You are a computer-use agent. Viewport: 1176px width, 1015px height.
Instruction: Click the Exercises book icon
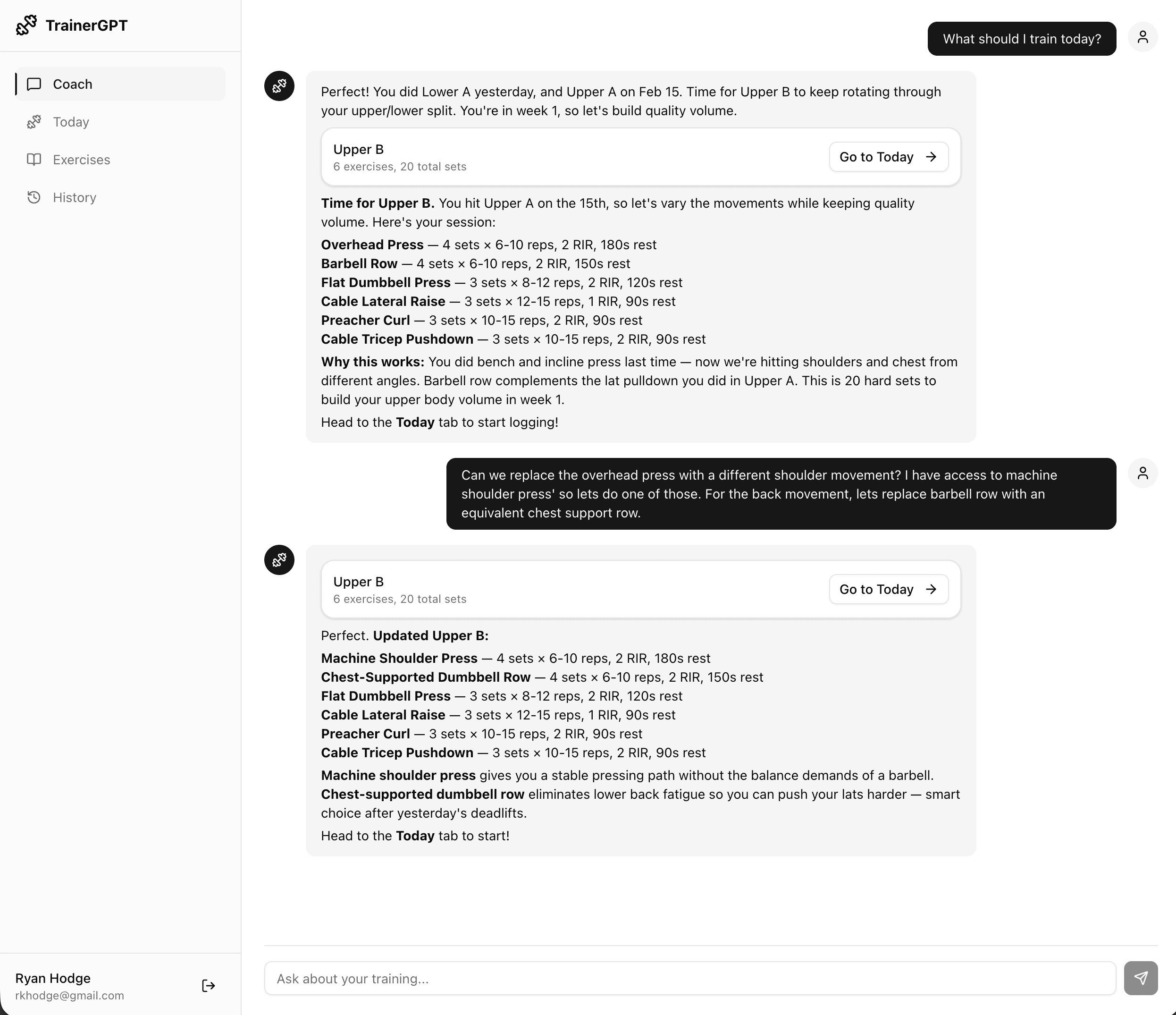[34, 160]
